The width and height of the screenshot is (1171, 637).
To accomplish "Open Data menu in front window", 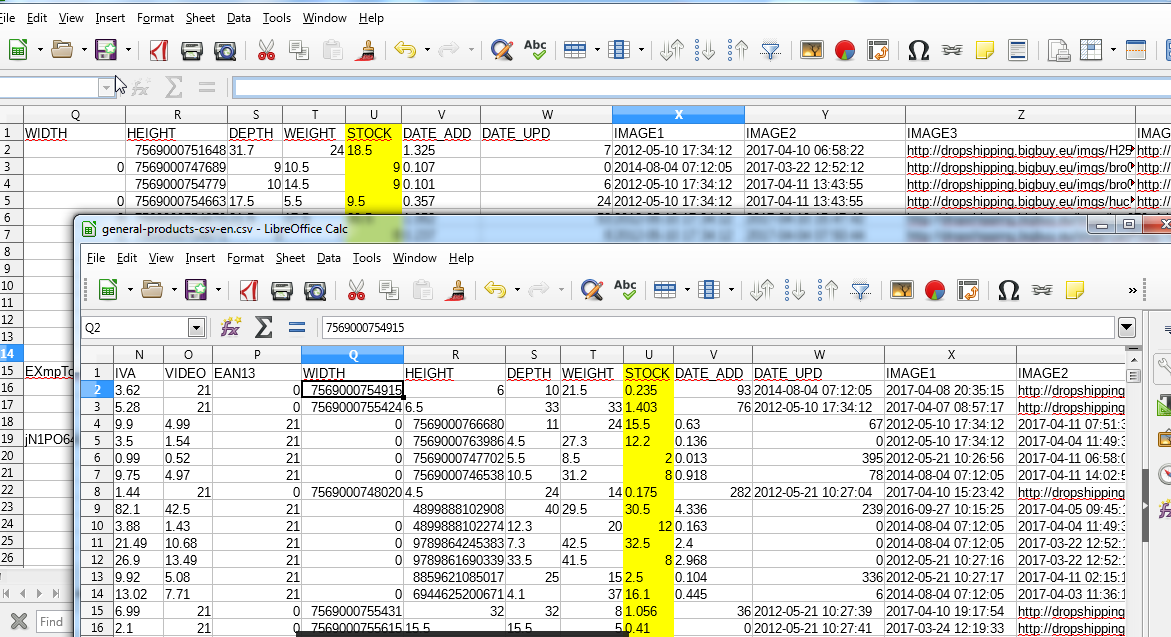I will (329, 258).
